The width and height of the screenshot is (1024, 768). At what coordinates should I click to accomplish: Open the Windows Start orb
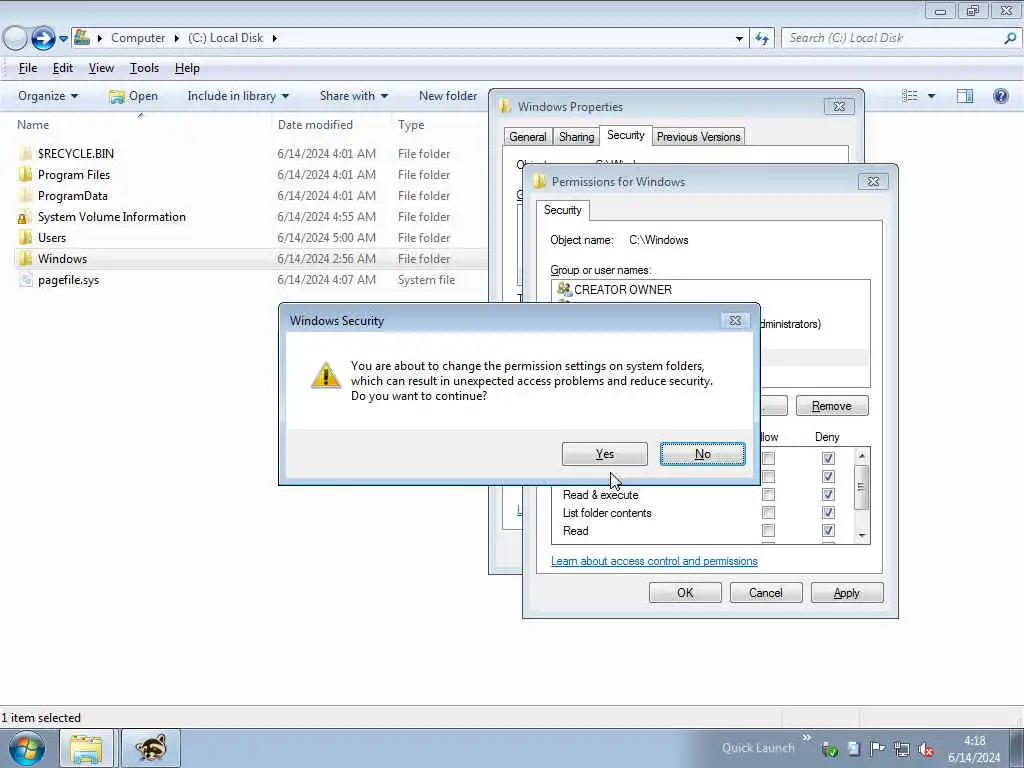tap(27, 748)
